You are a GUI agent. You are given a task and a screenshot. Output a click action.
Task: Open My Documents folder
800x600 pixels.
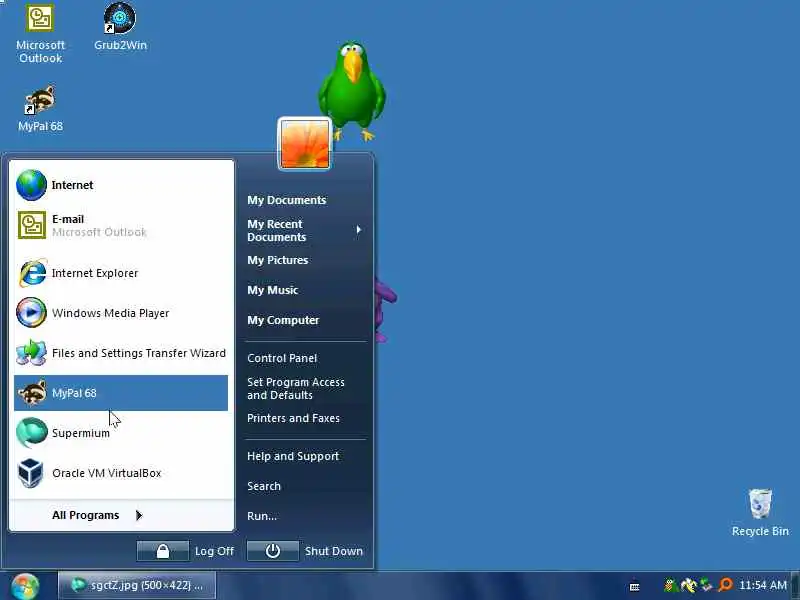pyautogui.click(x=286, y=200)
